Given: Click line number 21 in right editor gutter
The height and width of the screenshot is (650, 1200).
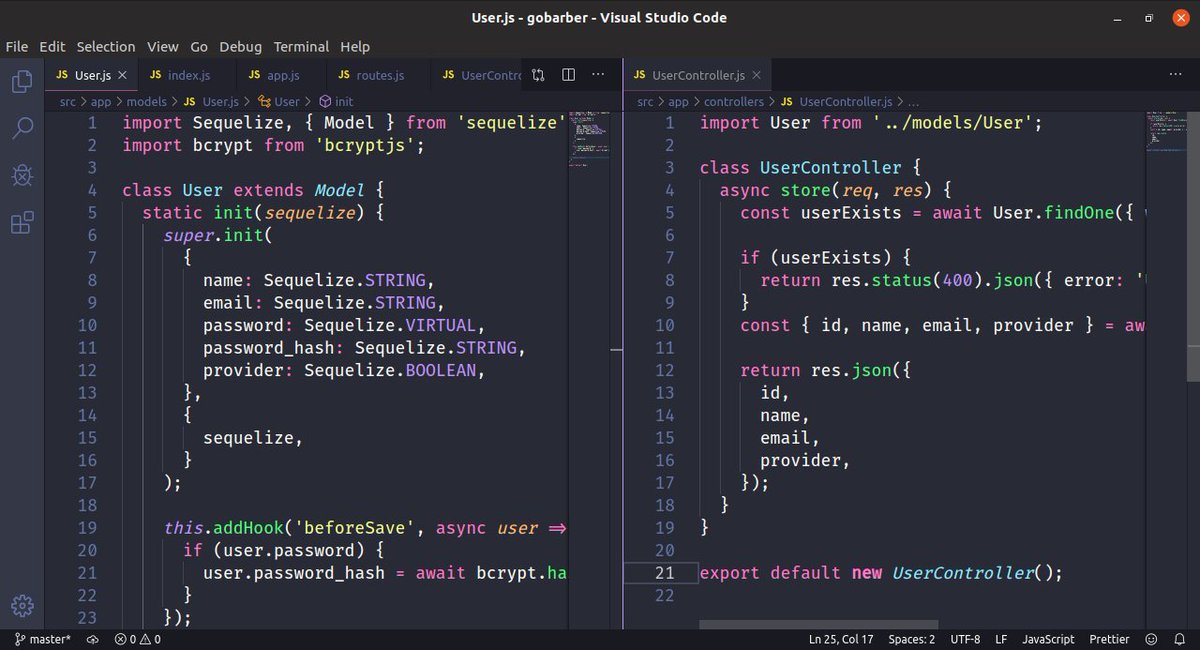Looking at the screenshot, I should click(665, 572).
